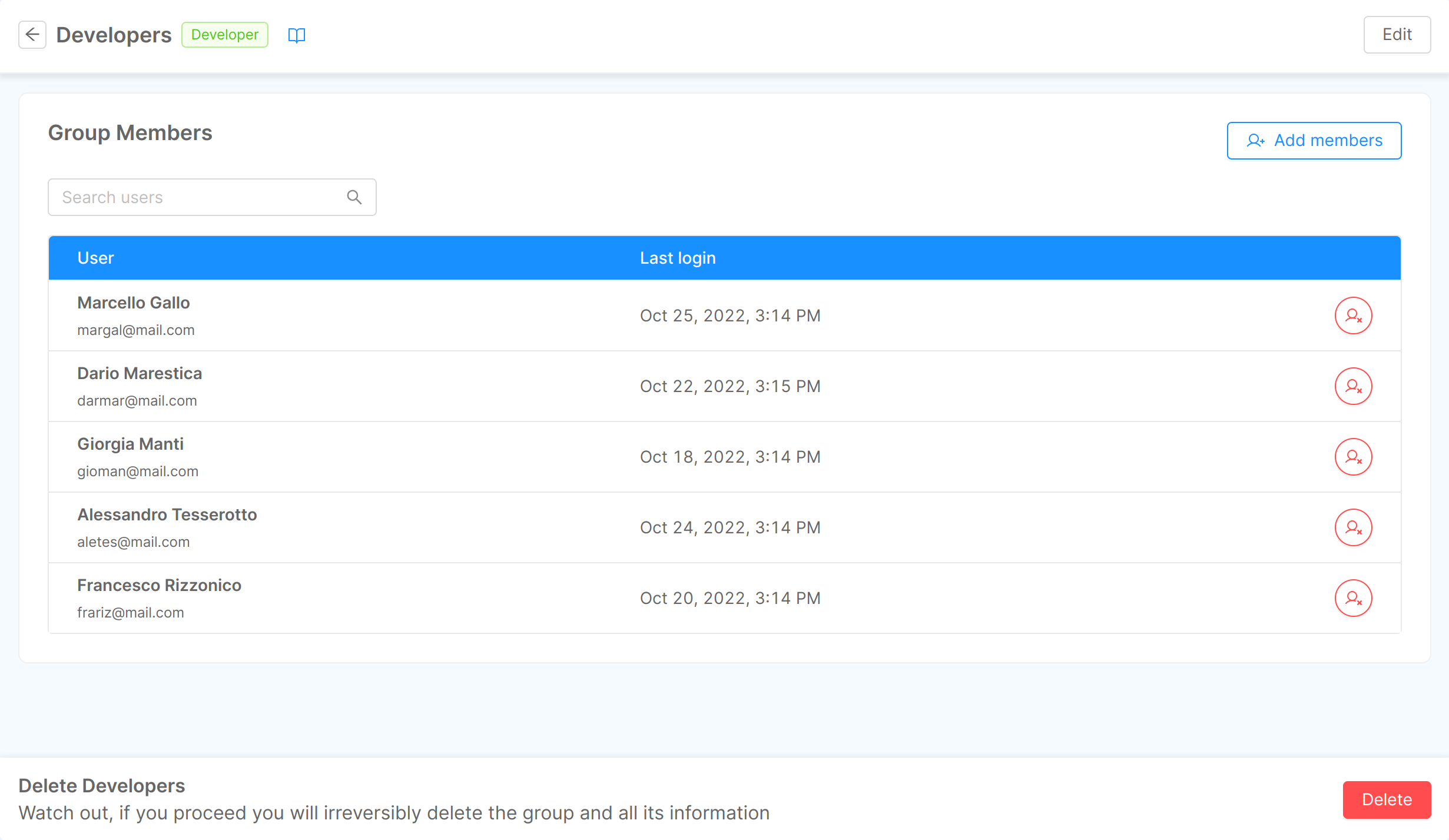
Task: Click the back arrow button
Action: (32, 35)
